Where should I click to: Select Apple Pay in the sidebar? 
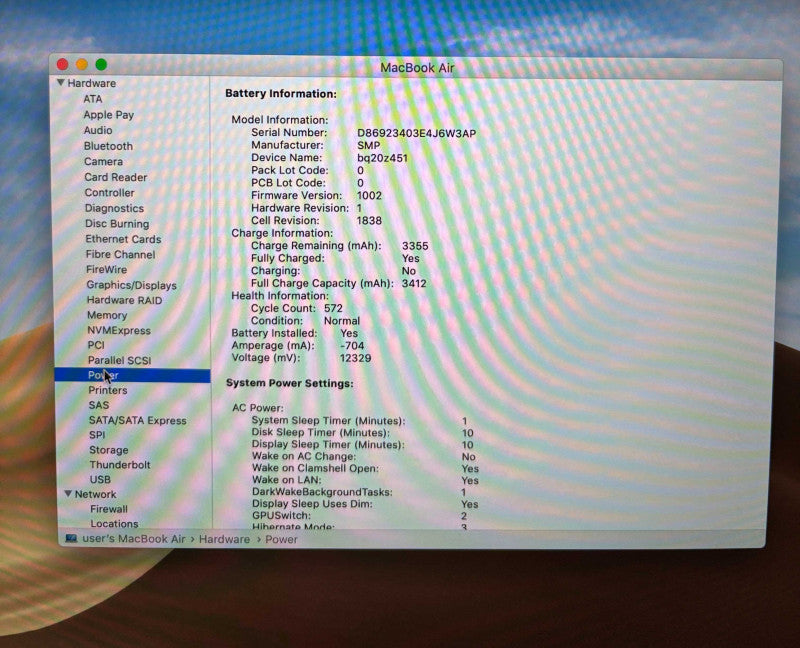[109, 115]
